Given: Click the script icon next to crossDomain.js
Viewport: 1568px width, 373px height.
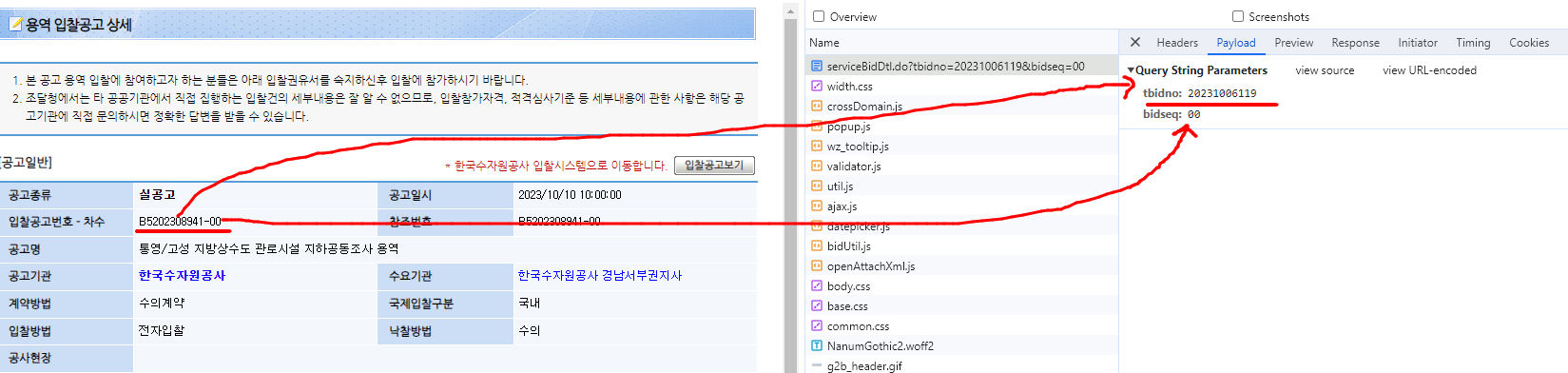Looking at the screenshot, I should [817, 107].
